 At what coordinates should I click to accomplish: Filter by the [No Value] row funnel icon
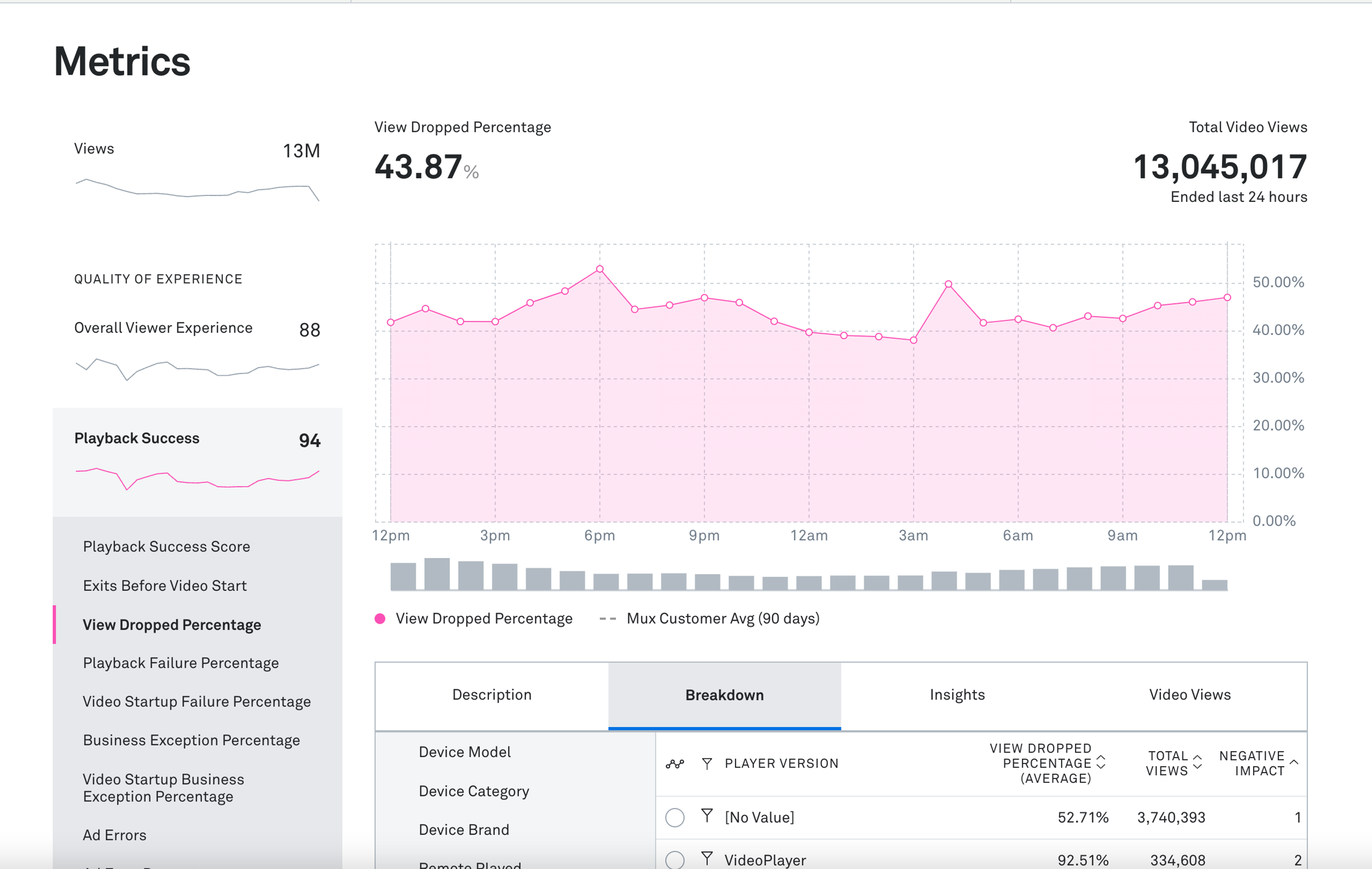pos(706,816)
